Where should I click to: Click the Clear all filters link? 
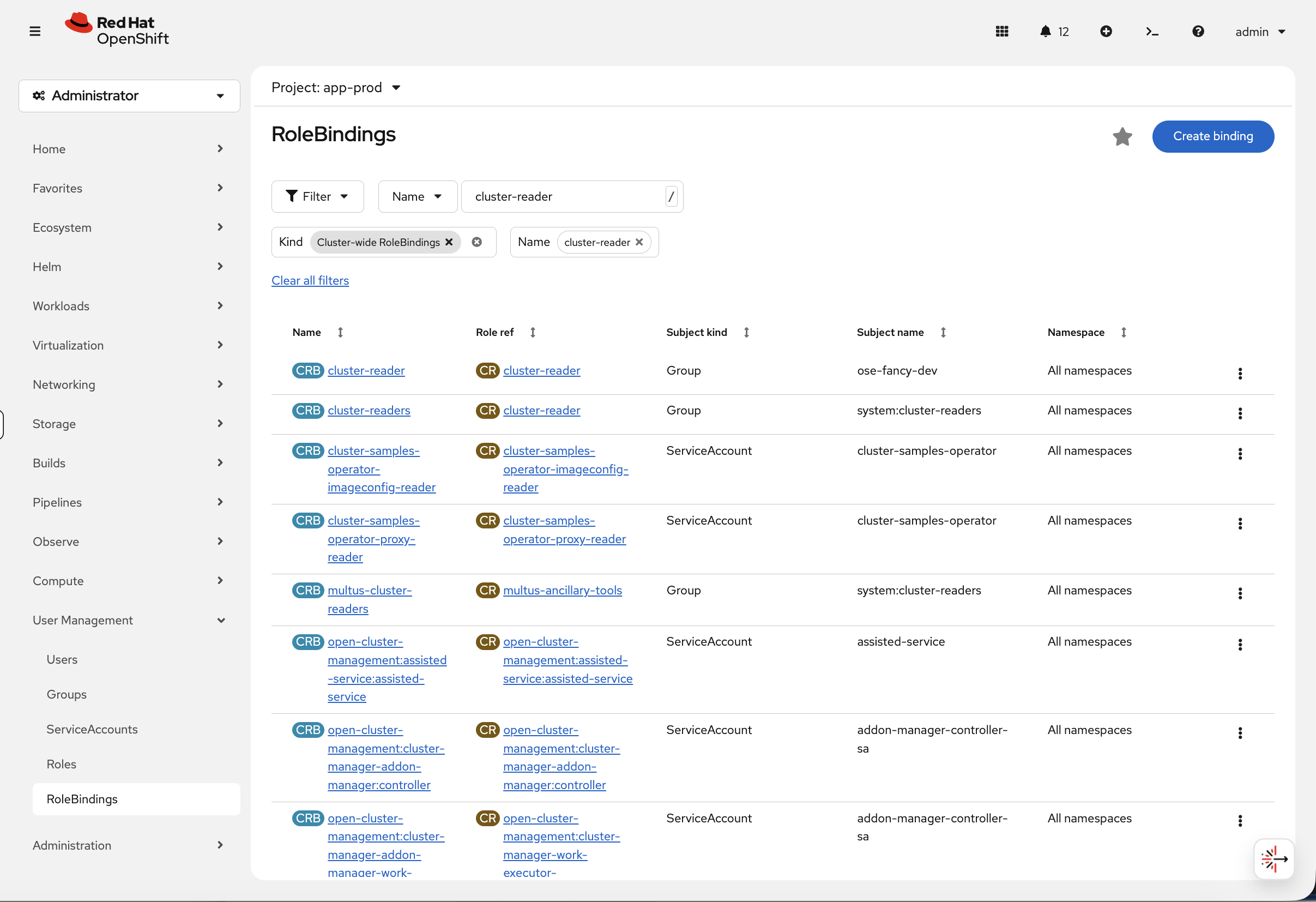coord(310,280)
